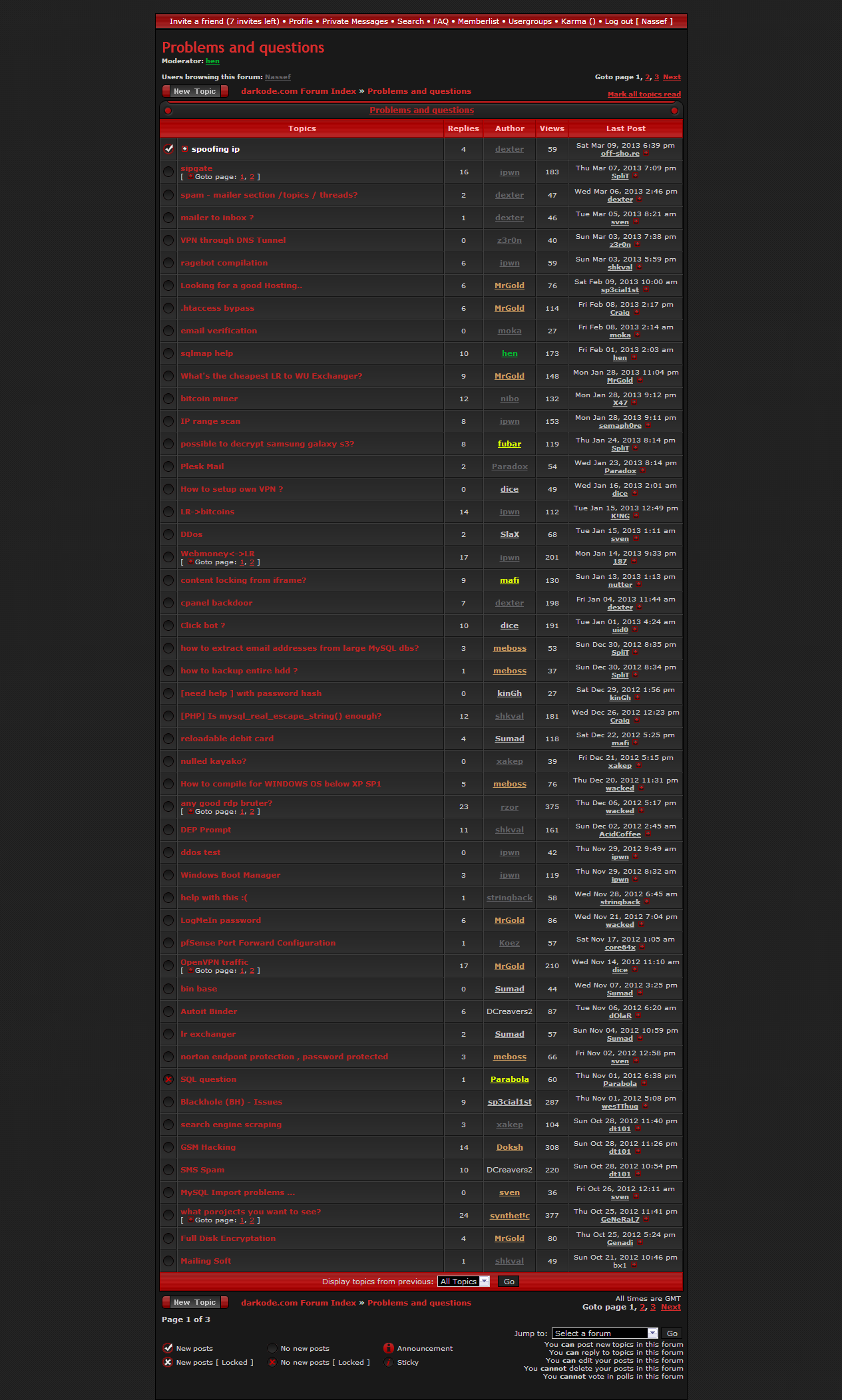Click latest post icon beside wesTThug
This screenshot has height=1400, width=842.
[645, 1107]
